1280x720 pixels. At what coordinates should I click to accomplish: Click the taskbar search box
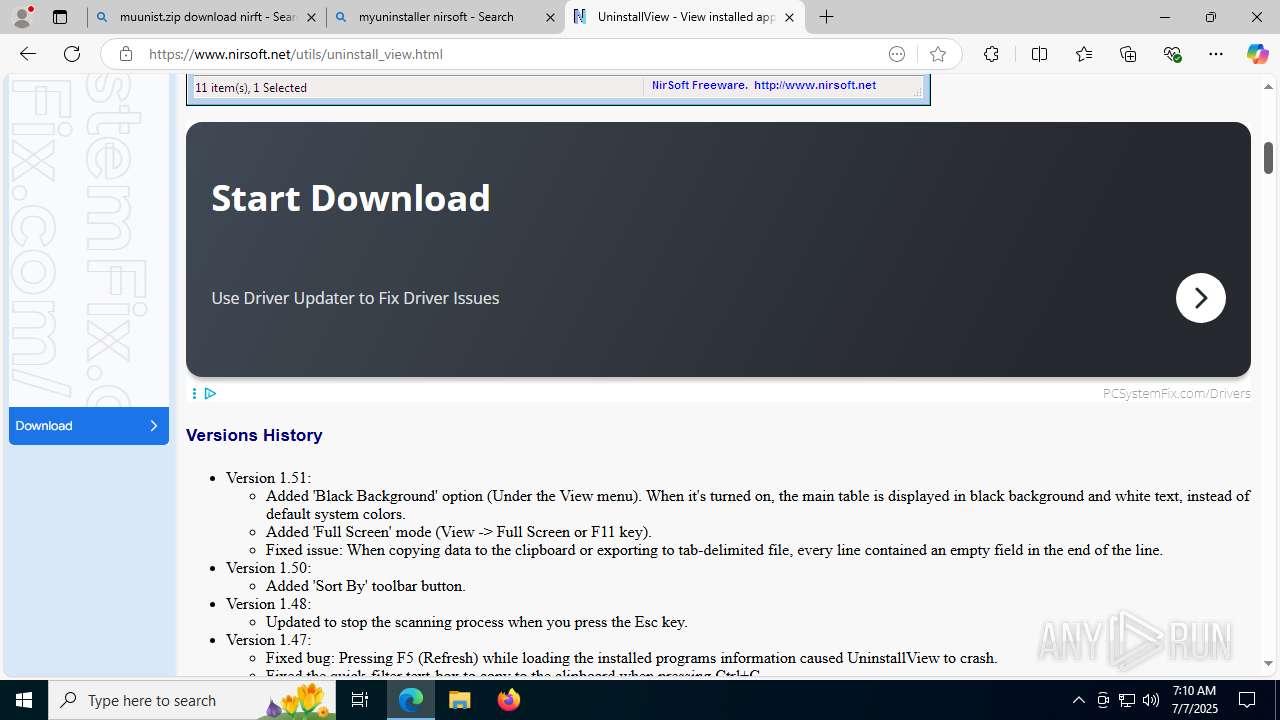tap(193, 700)
